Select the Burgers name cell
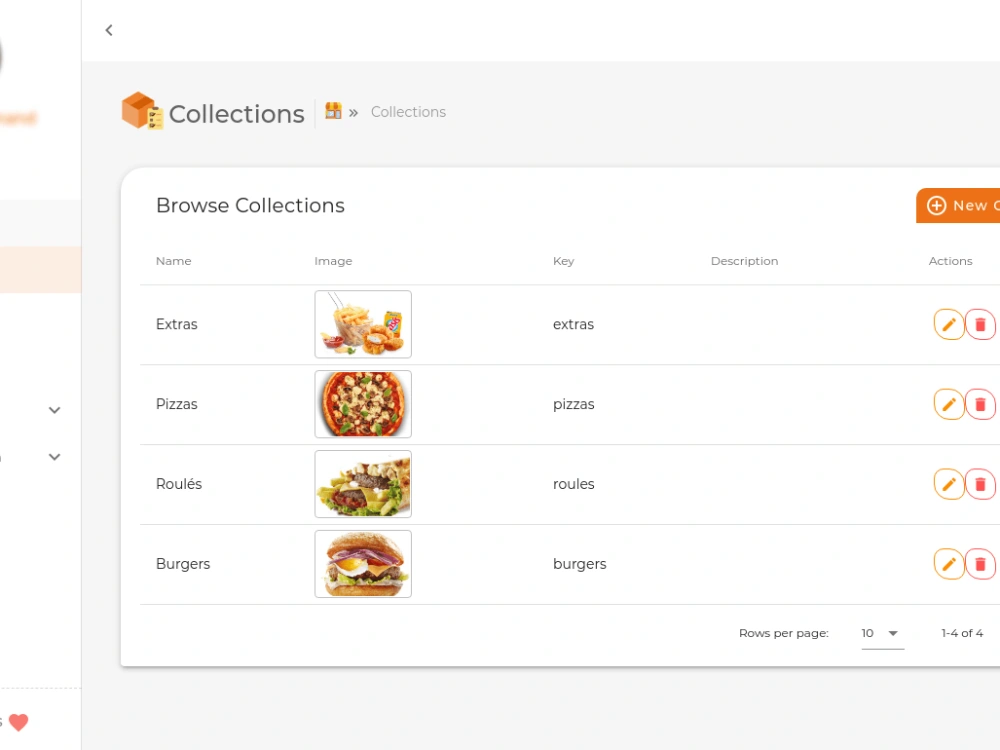 (183, 564)
